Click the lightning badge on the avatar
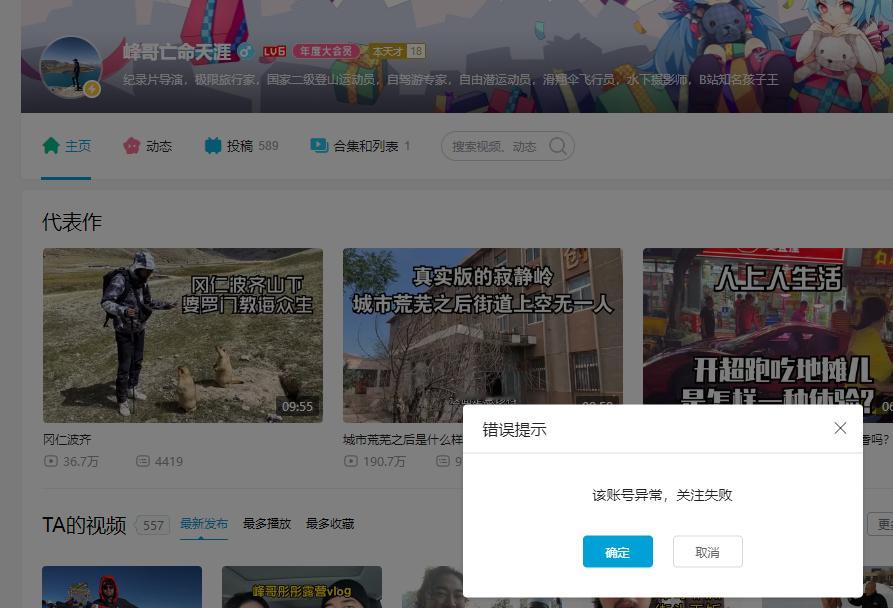 [92, 89]
